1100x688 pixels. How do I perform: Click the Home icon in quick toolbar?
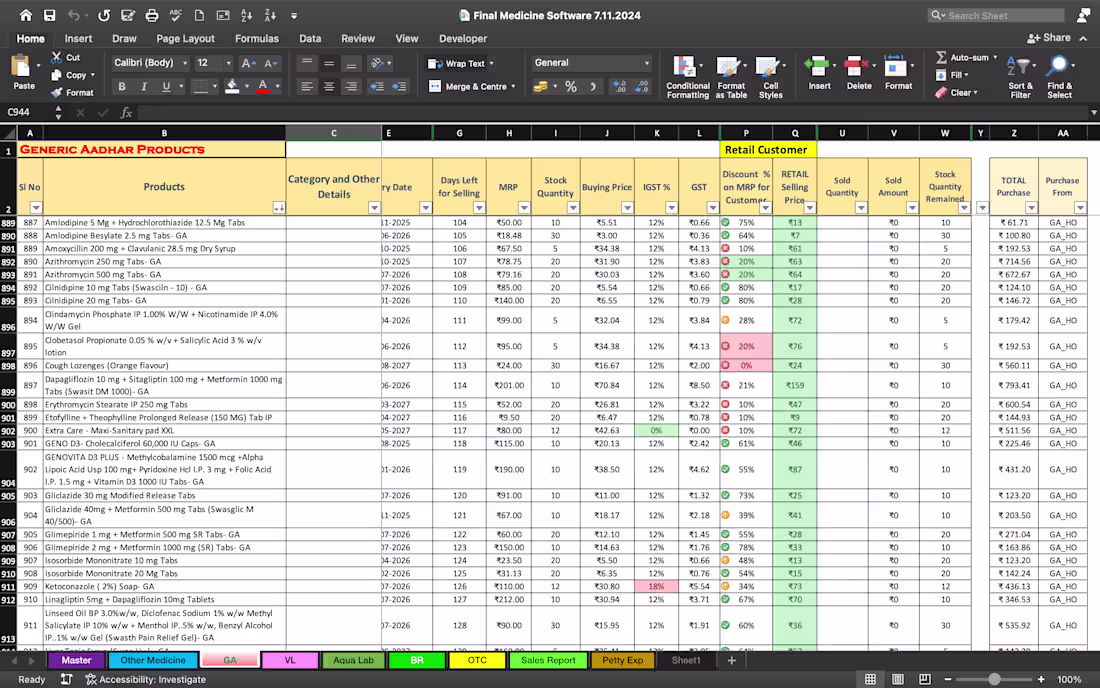coord(25,15)
